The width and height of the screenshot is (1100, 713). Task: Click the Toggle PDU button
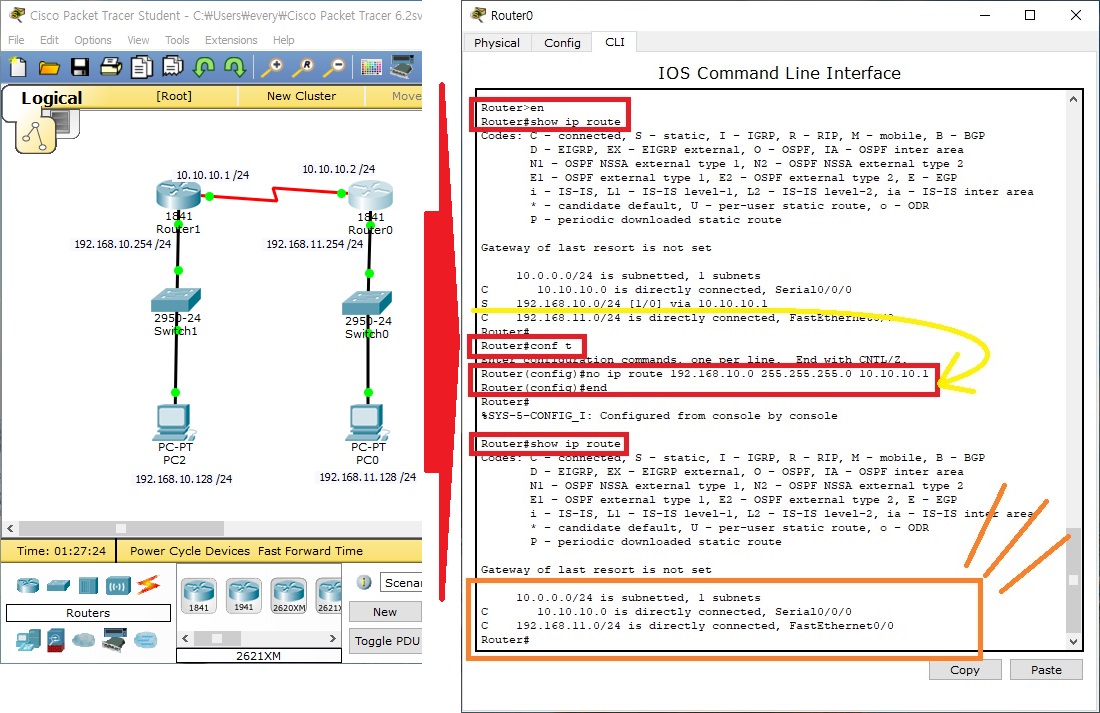(x=386, y=641)
